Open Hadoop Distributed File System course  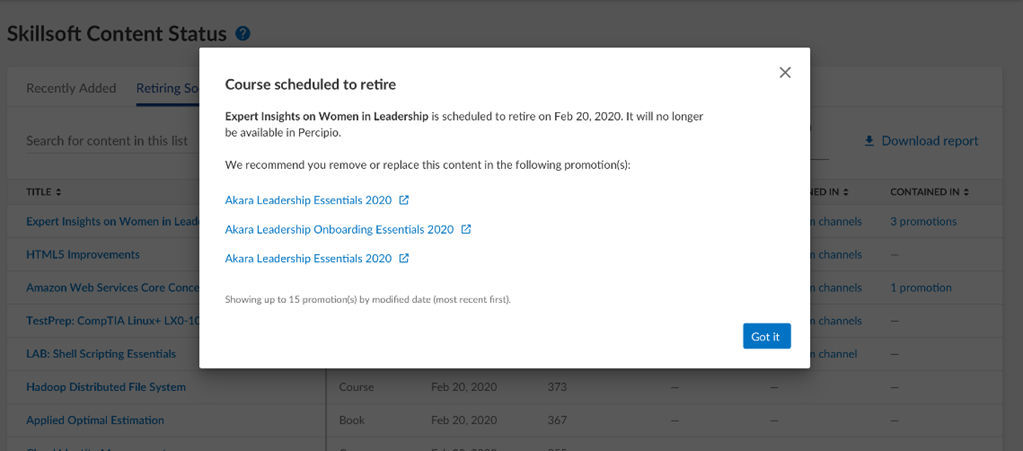tap(106, 387)
